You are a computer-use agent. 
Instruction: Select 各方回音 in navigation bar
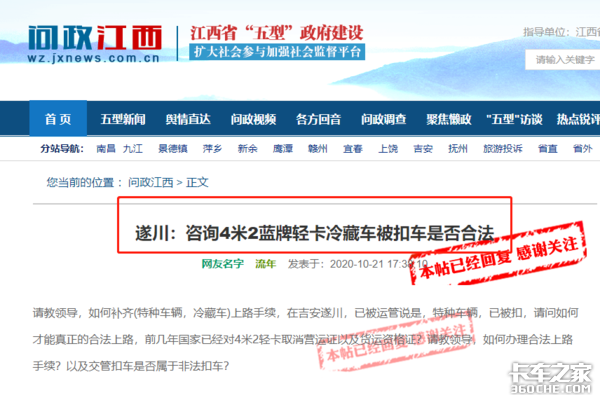[x=318, y=119]
